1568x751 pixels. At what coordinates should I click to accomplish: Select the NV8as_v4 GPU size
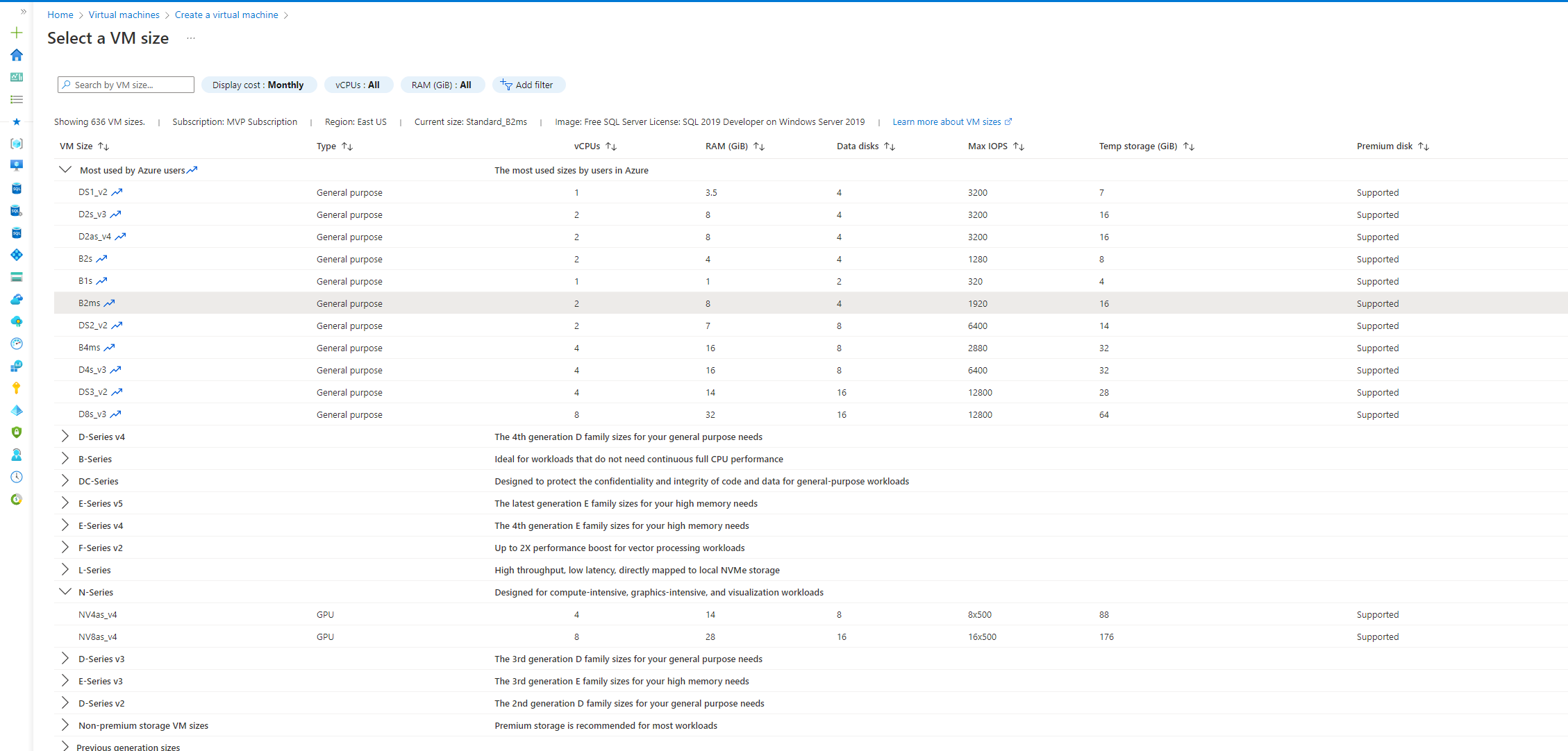810,636
